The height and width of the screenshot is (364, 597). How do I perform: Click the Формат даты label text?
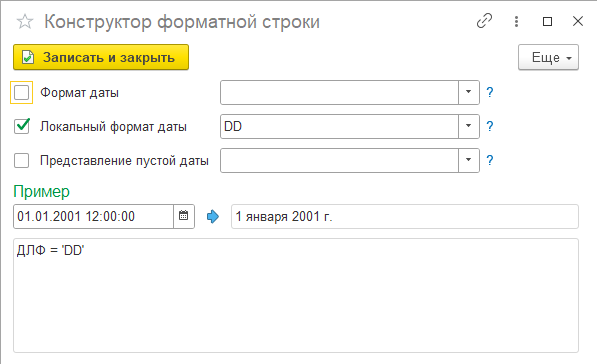coord(80,93)
